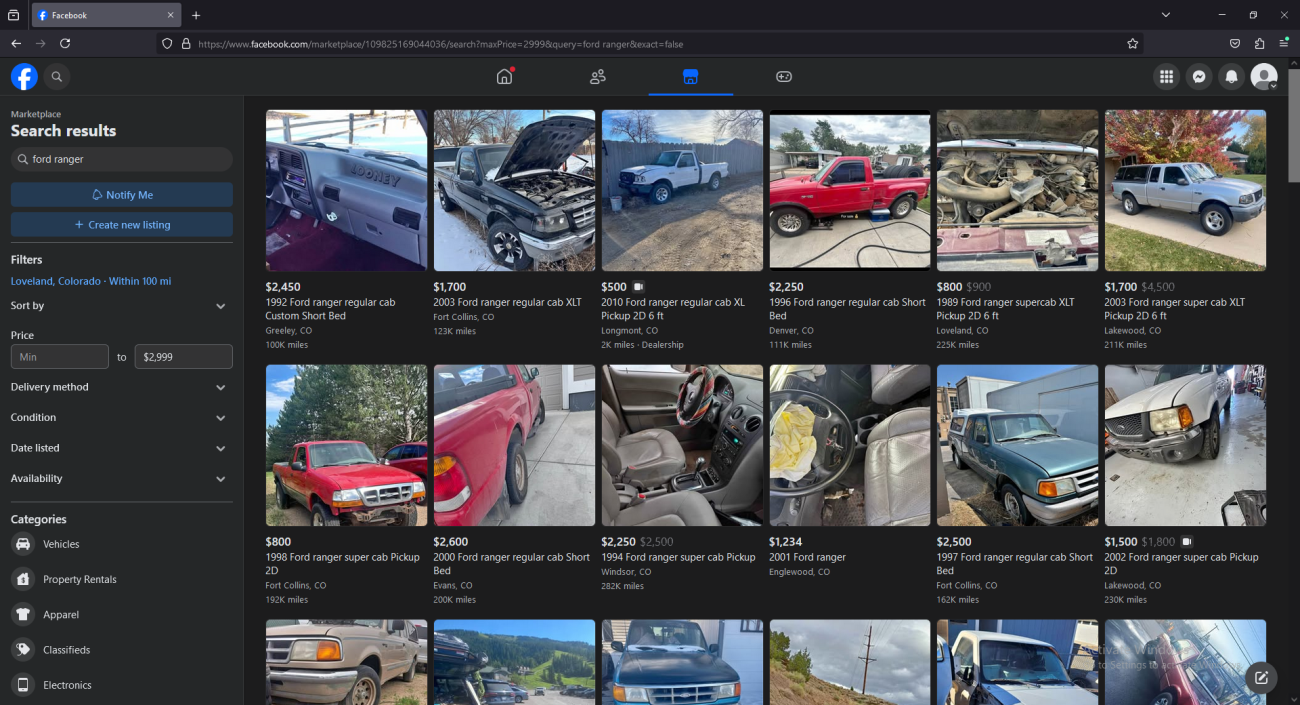This screenshot has width=1300, height=705.
Task: Open the Facebook apps menu grid icon
Action: click(x=1166, y=77)
